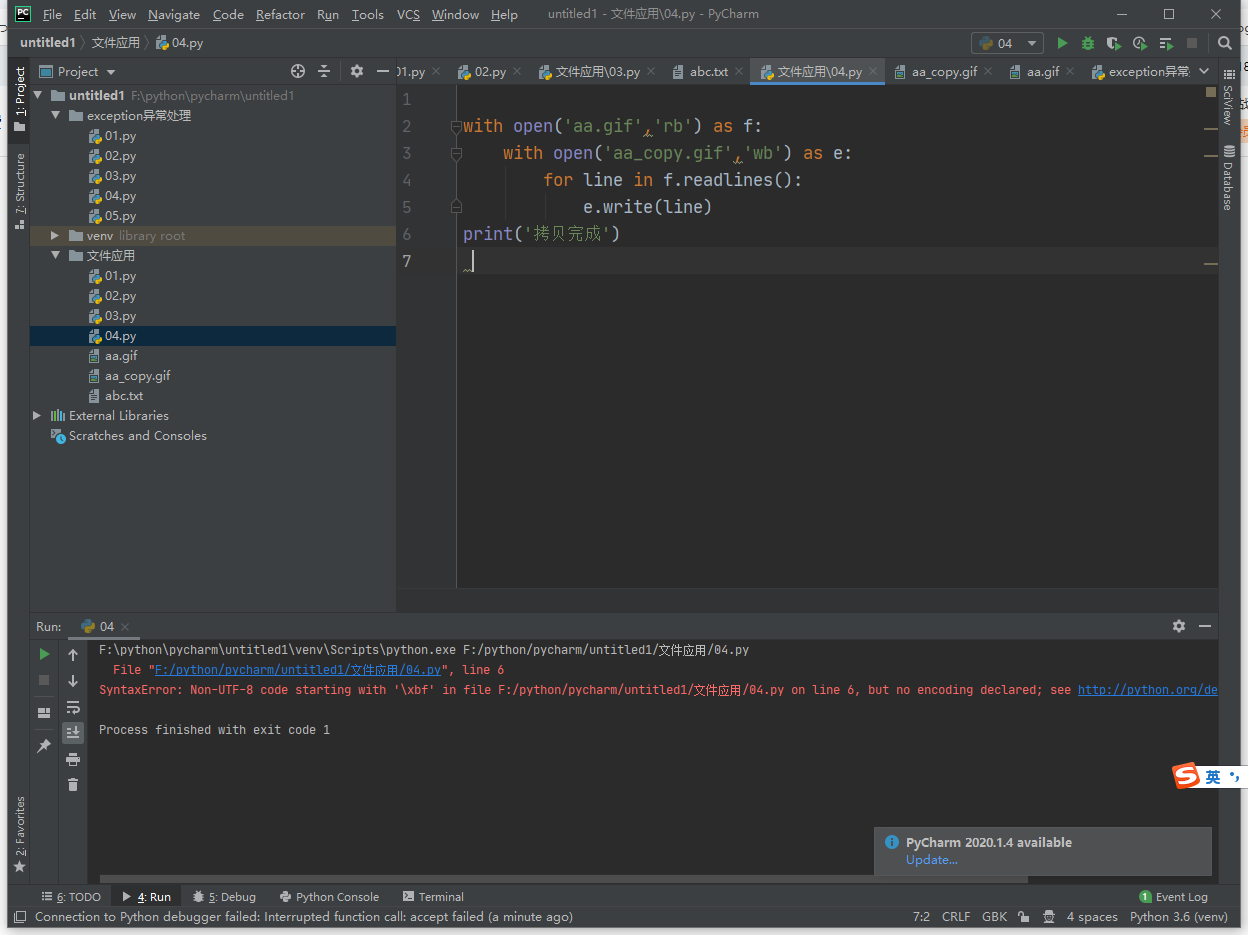Open Run with options icon in top toolbar
Screen dimensions: 1248x935
tap(1166, 43)
